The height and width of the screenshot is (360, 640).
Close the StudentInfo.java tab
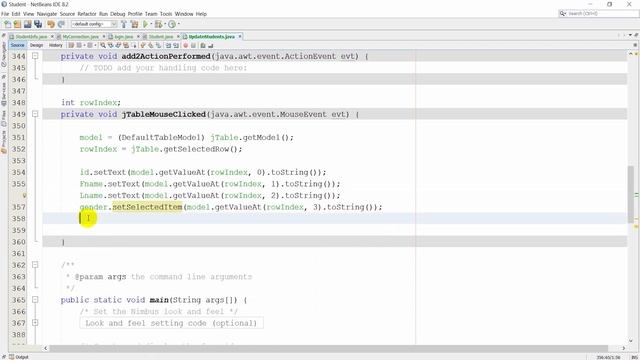(52, 37)
